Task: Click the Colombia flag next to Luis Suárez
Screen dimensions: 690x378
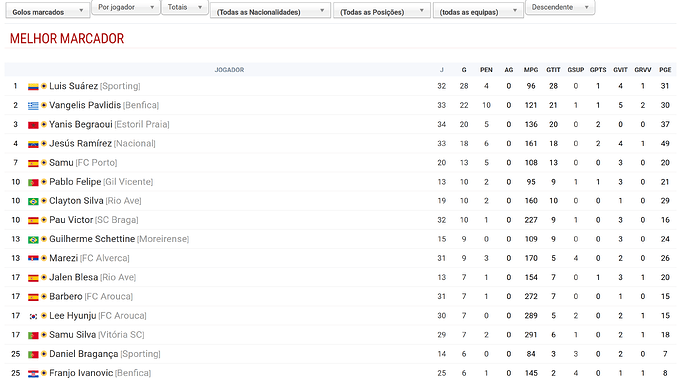Action: click(x=33, y=87)
